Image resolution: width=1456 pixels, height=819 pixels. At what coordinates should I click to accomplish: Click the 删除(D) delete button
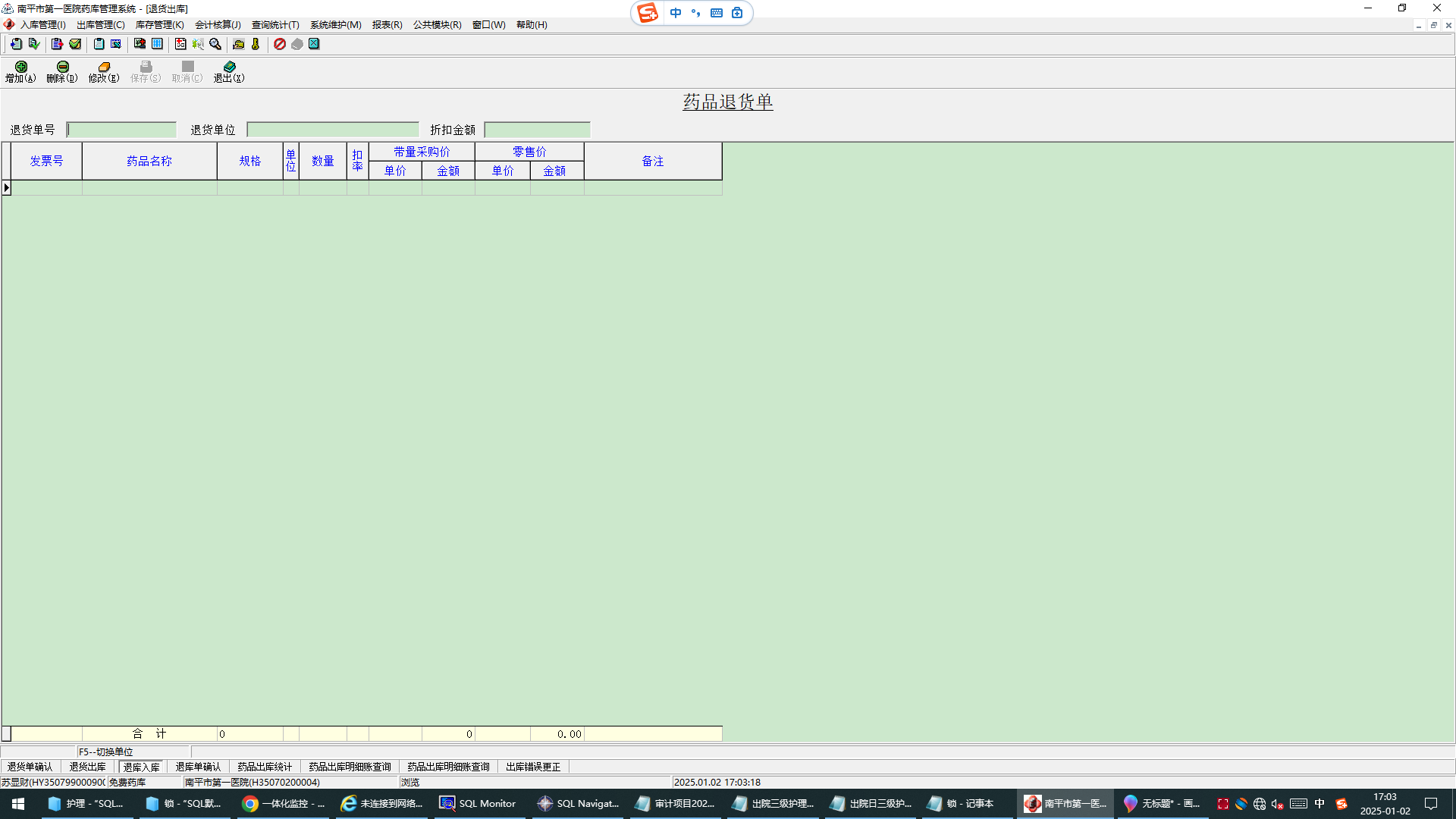tap(62, 71)
